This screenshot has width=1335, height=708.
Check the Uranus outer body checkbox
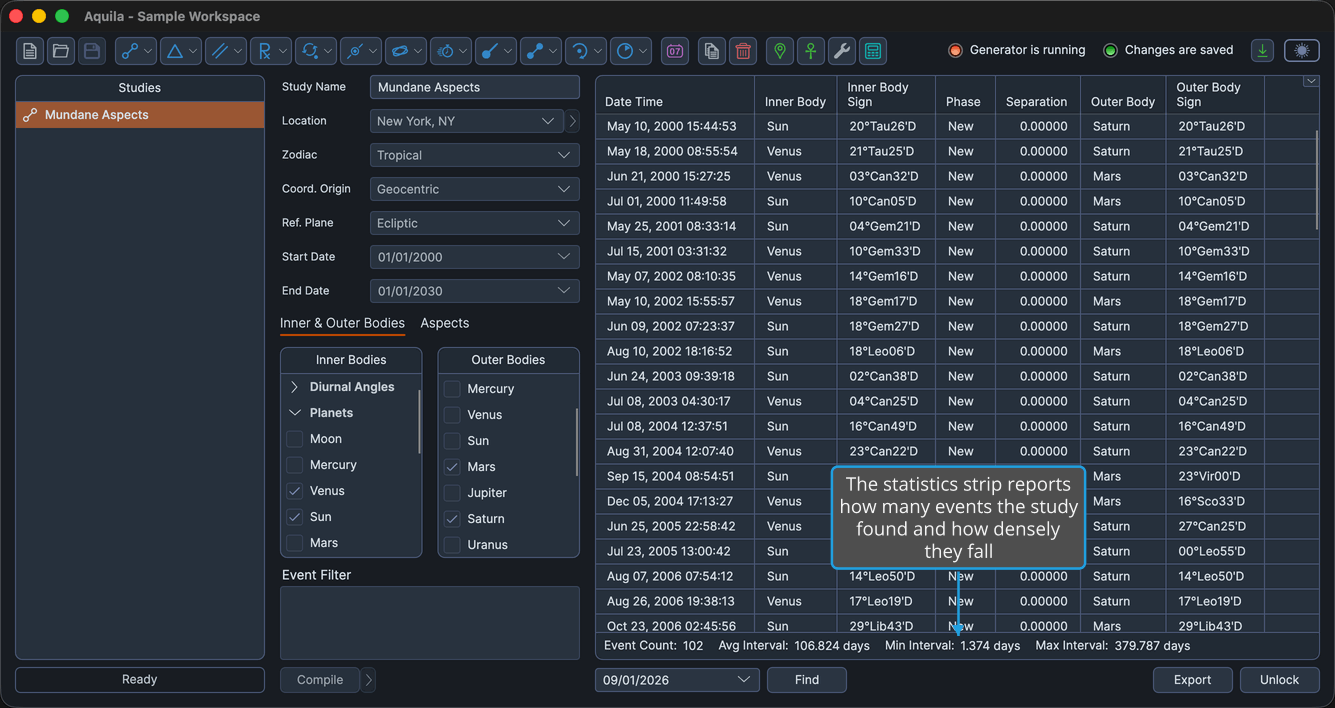(452, 545)
